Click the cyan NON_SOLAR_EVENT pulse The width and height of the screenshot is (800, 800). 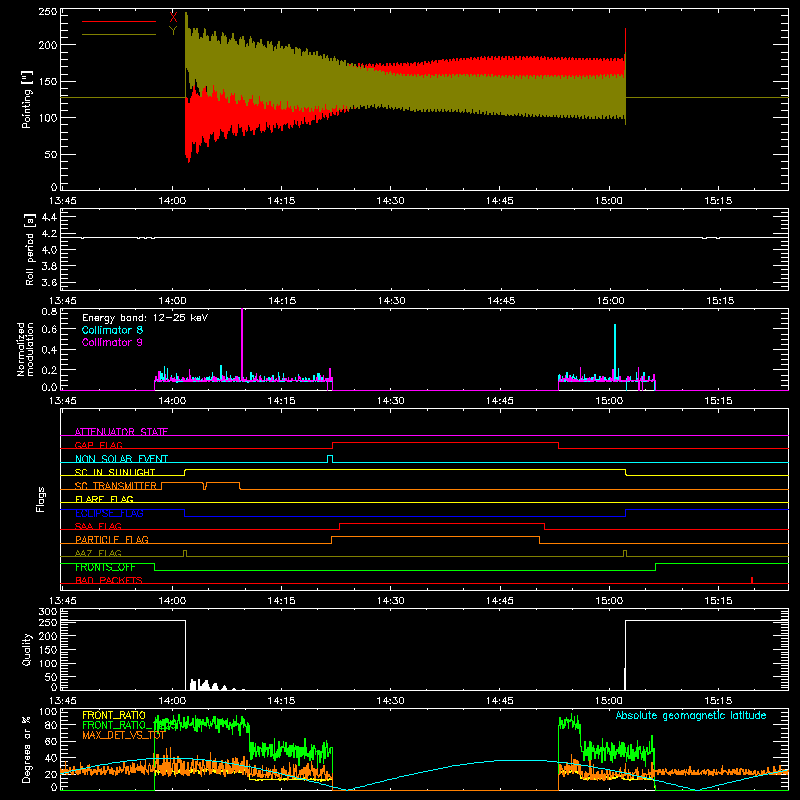330,459
